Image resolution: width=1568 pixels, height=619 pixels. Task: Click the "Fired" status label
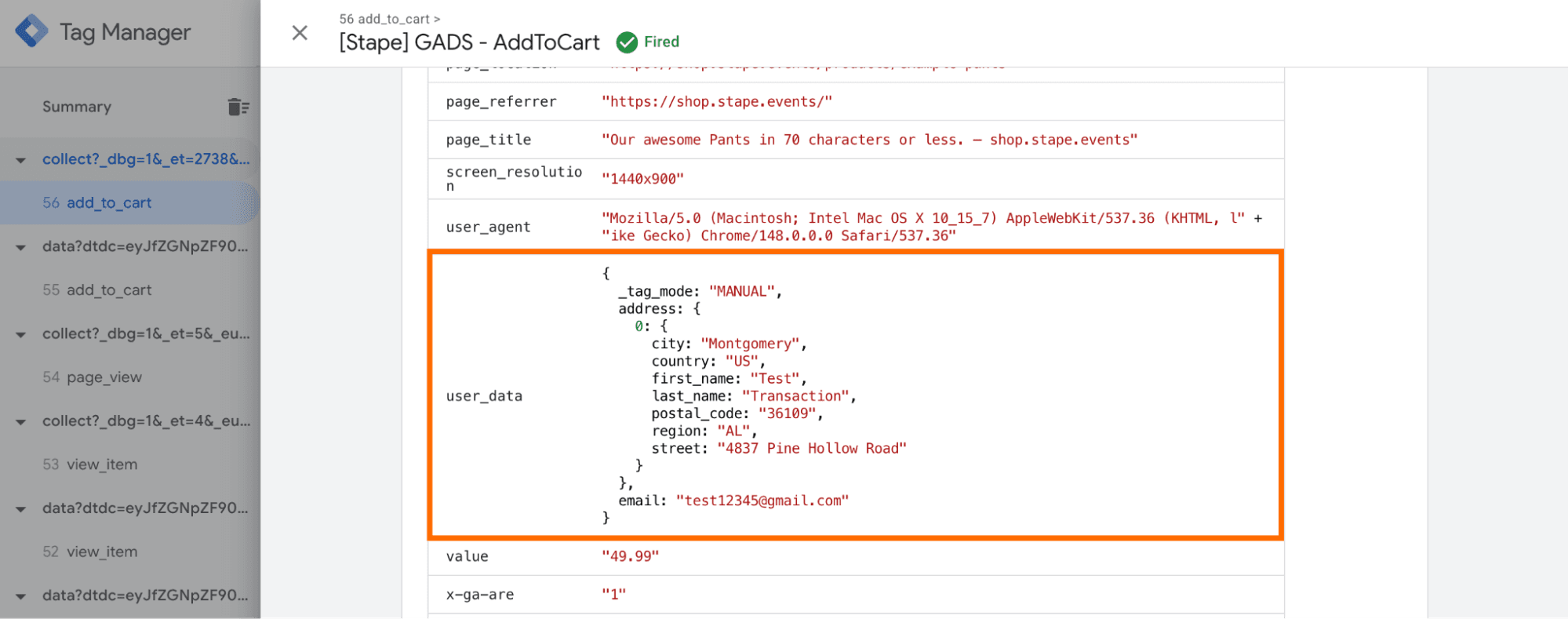(661, 42)
